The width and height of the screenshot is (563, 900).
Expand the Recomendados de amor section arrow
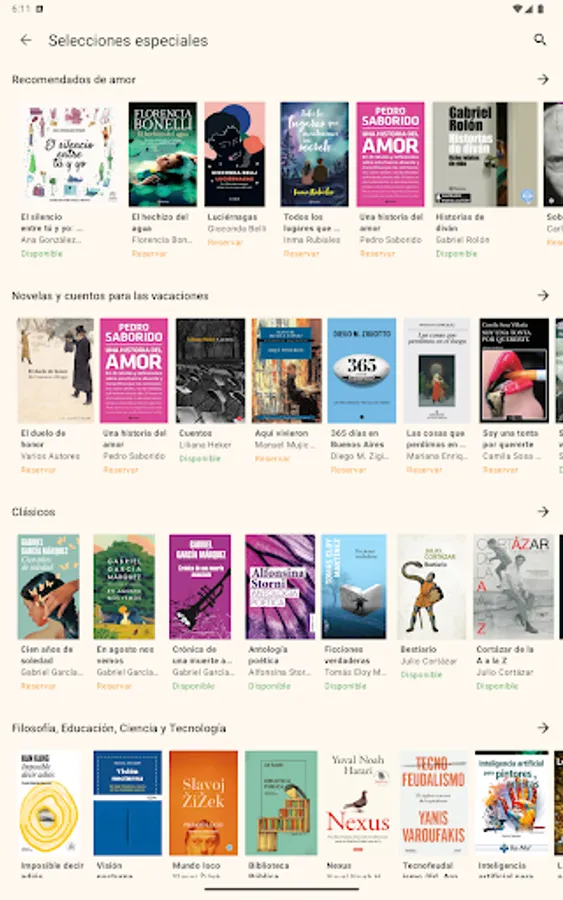tap(543, 79)
